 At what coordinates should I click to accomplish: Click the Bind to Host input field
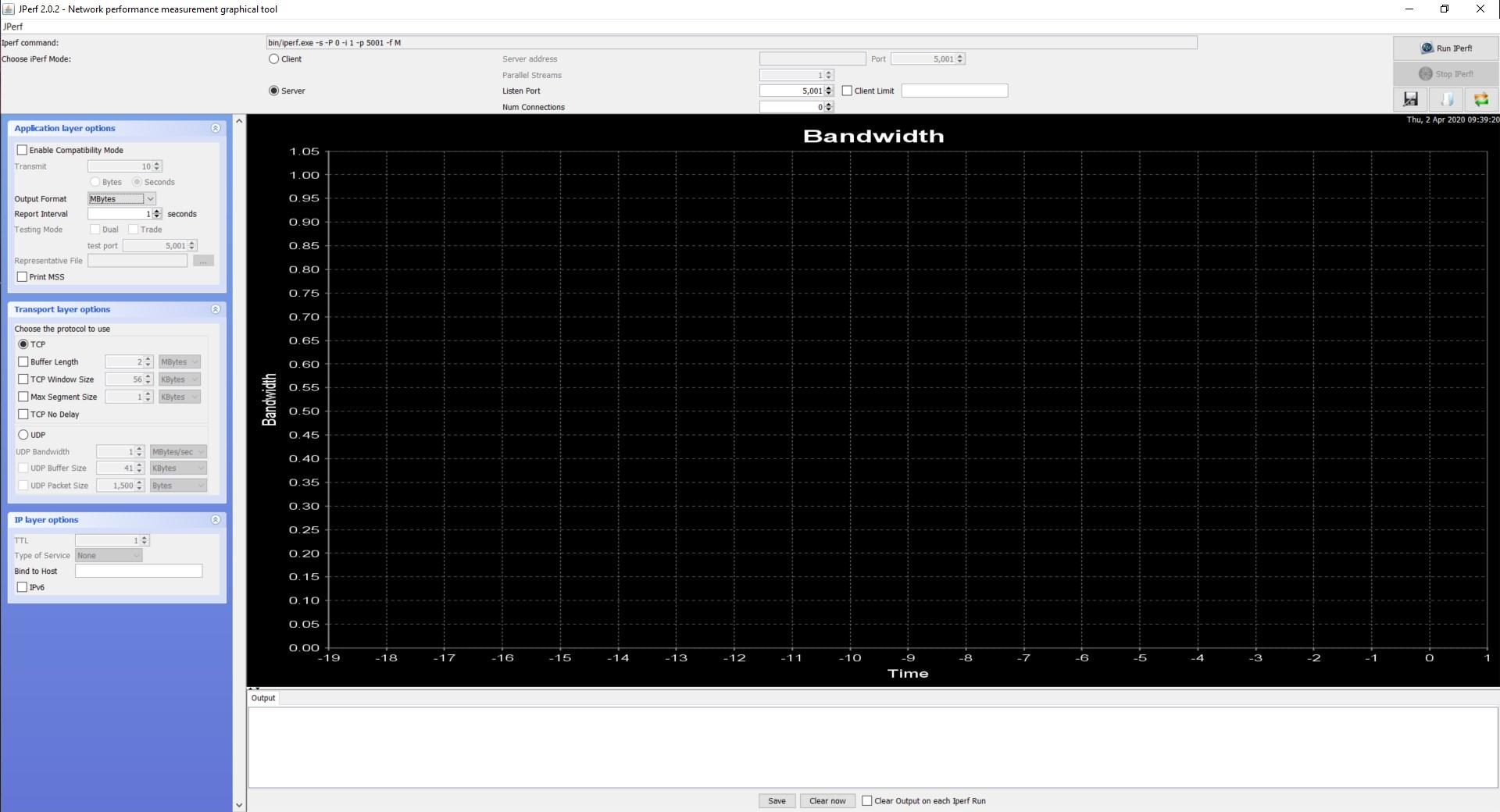138,572
